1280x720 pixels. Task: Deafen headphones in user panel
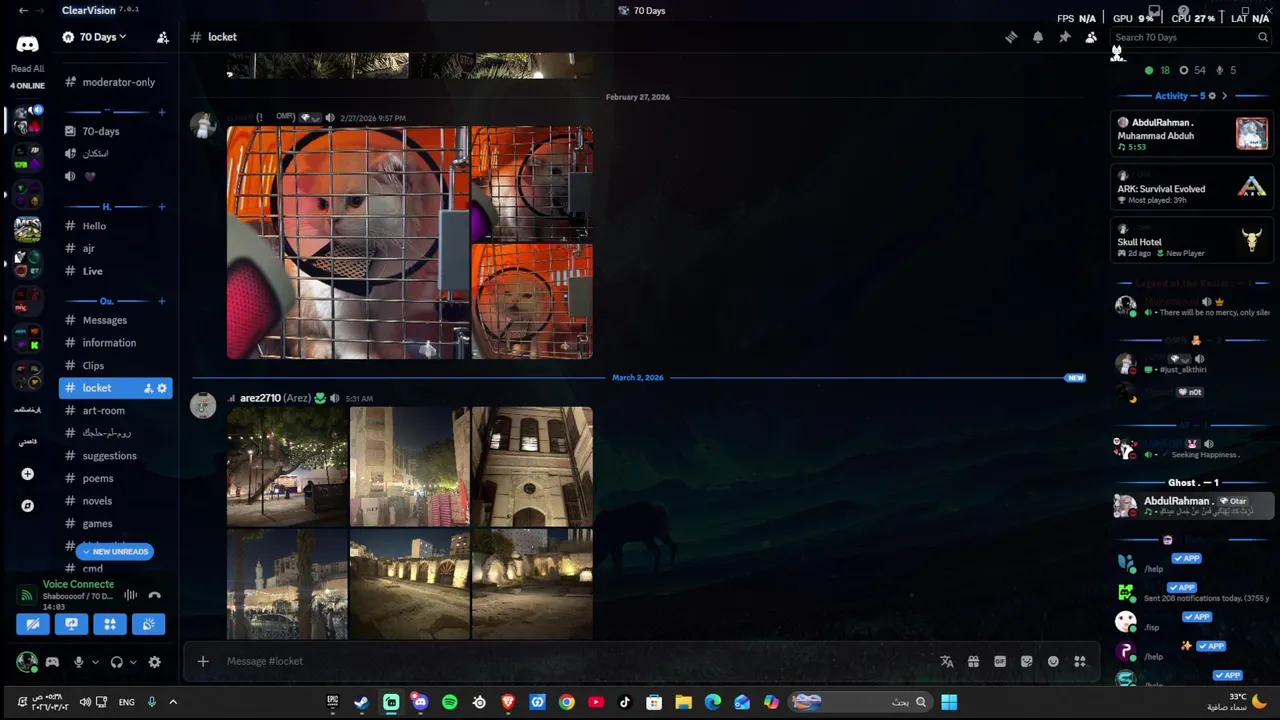[117, 662]
